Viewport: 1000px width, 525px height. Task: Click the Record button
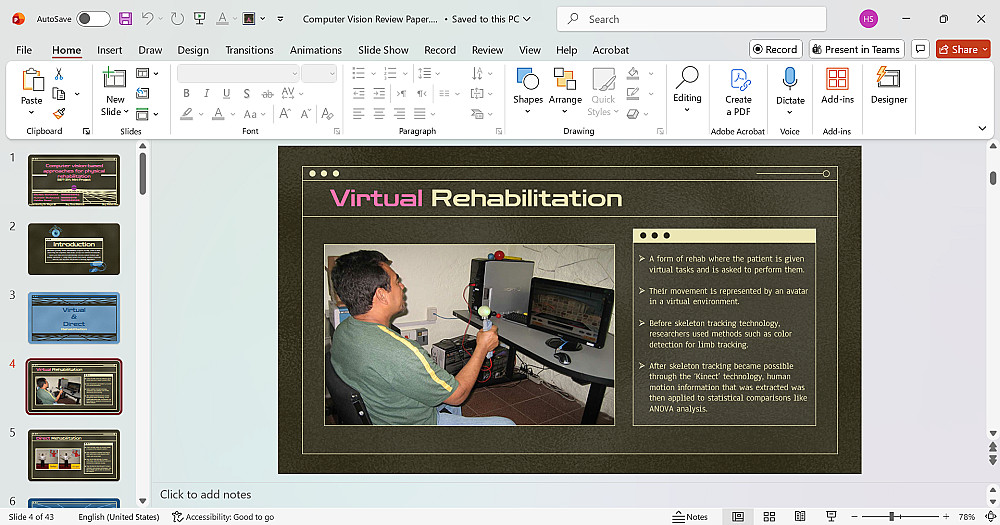[776, 49]
